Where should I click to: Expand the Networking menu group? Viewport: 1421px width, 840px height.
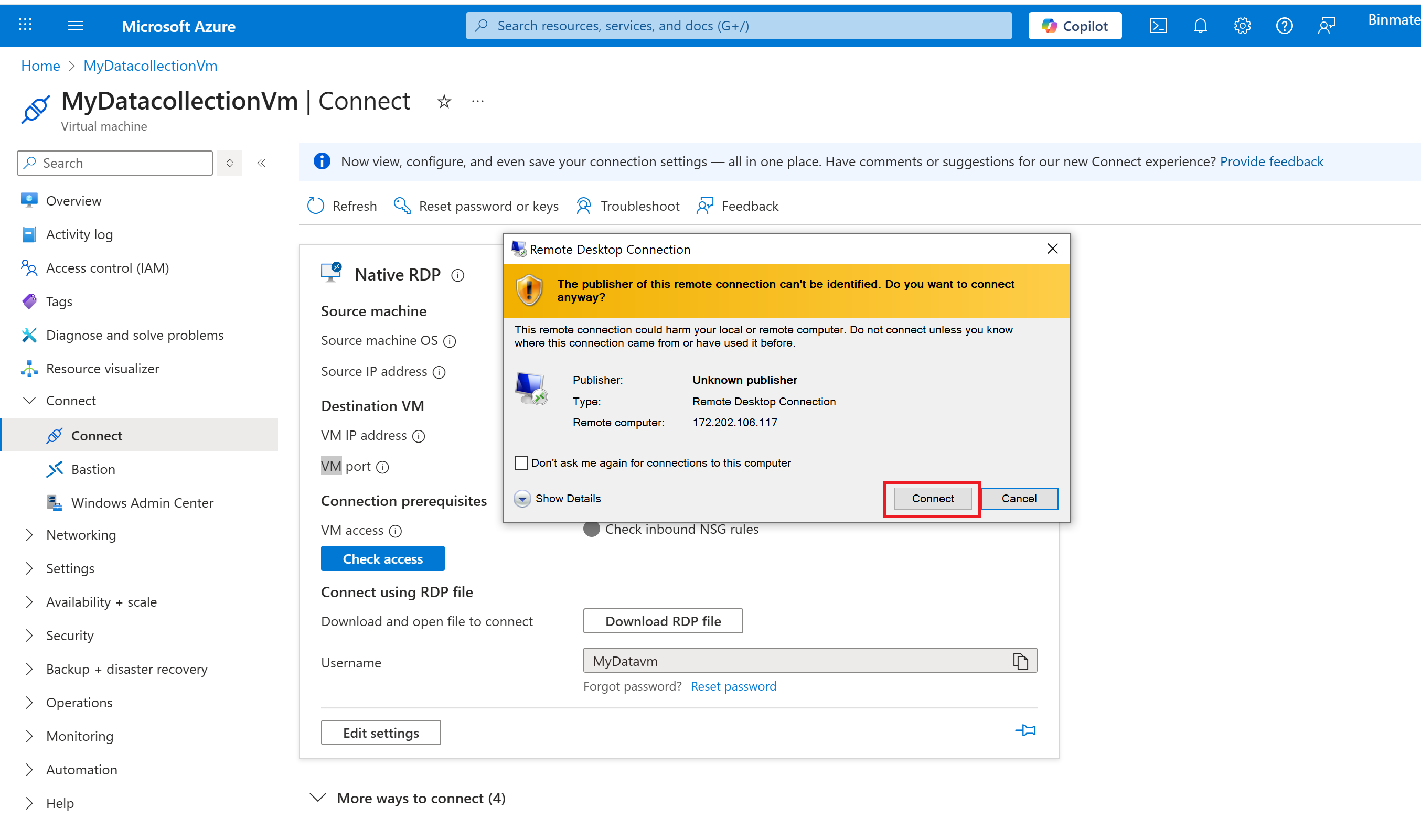81,535
